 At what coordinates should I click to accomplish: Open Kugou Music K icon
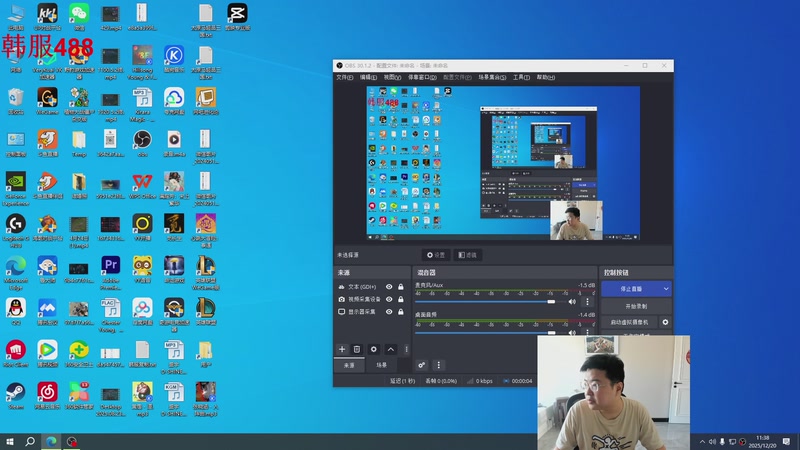[x=174, y=59]
